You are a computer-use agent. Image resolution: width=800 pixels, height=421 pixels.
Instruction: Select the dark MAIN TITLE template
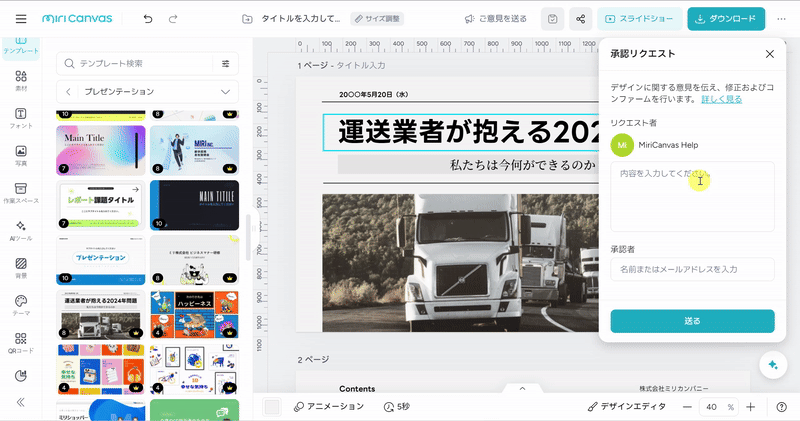tap(194, 205)
